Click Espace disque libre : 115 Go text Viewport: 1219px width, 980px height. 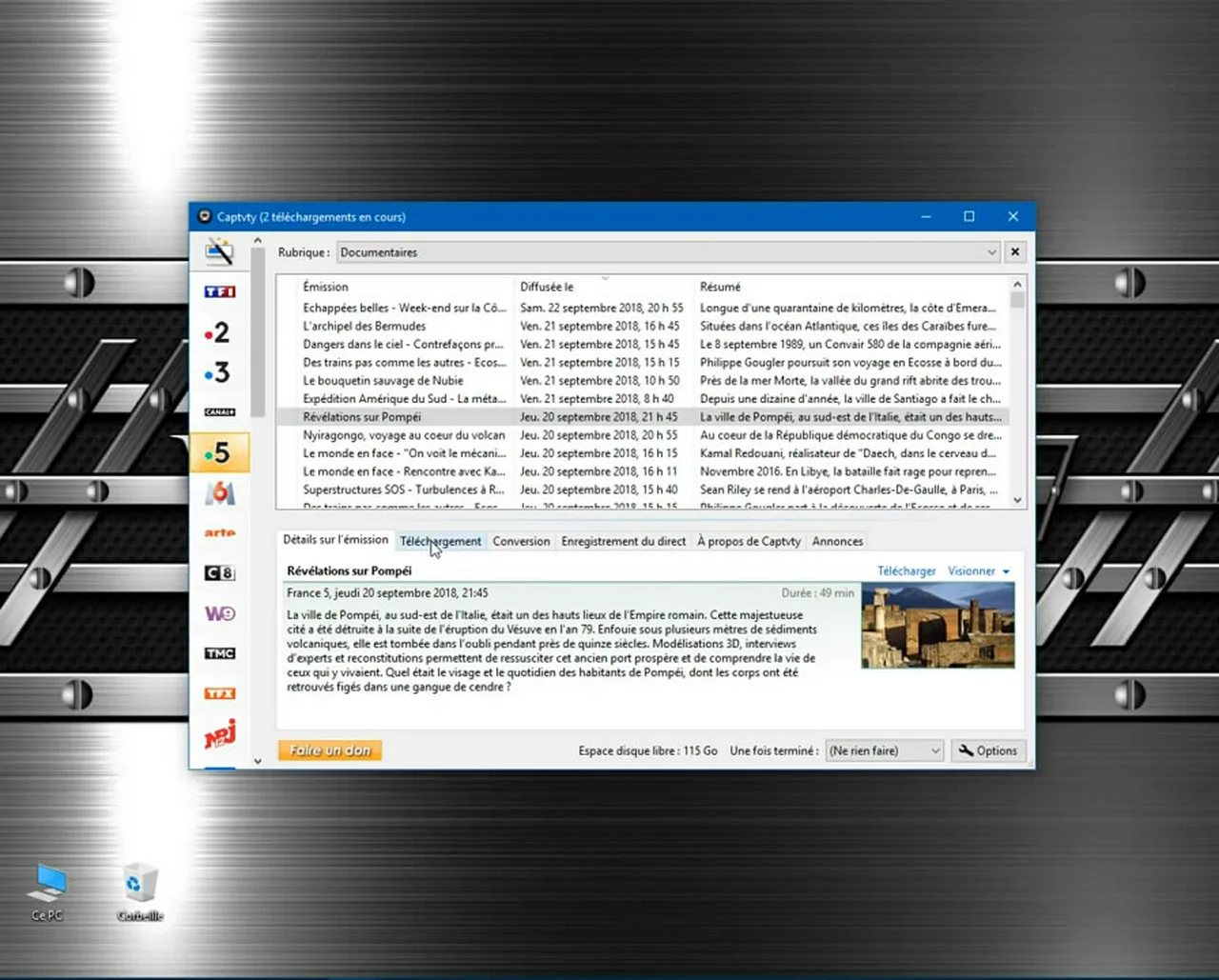(x=648, y=750)
